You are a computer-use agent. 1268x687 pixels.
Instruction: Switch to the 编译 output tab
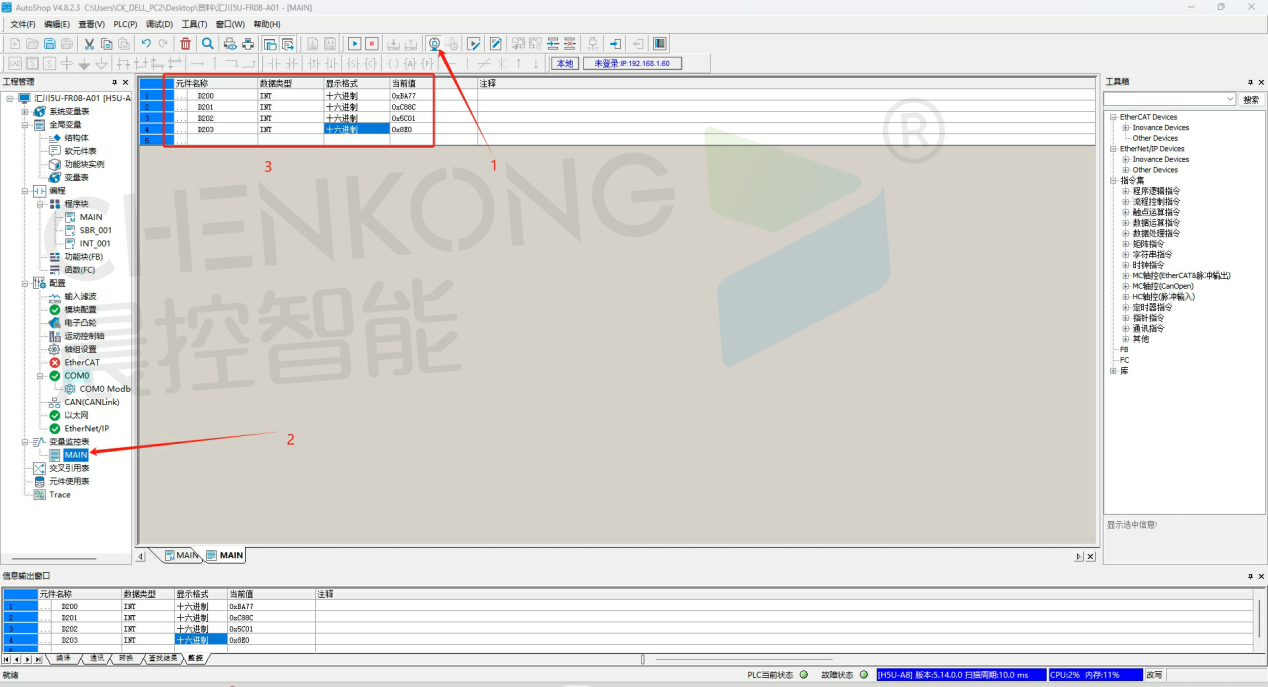click(64, 659)
